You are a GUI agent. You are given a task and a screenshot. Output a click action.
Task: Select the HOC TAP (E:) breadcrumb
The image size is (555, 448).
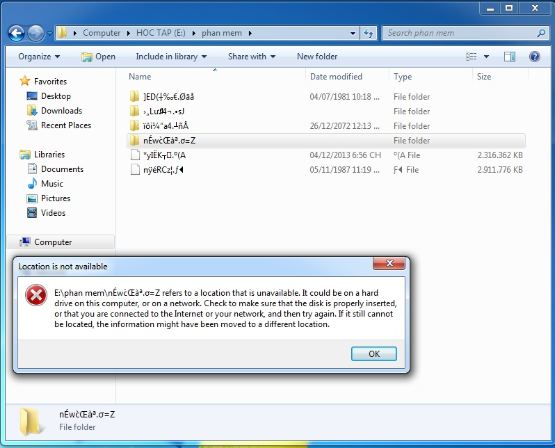[161, 33]
